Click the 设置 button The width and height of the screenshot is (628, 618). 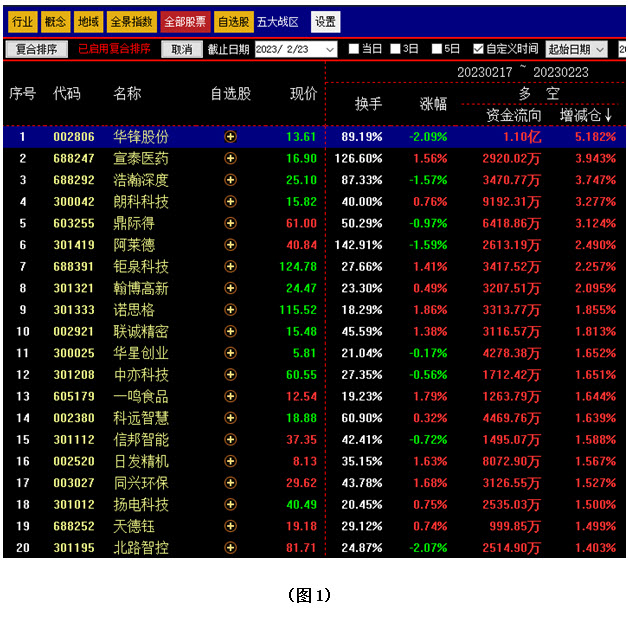(x=326, y=22)
